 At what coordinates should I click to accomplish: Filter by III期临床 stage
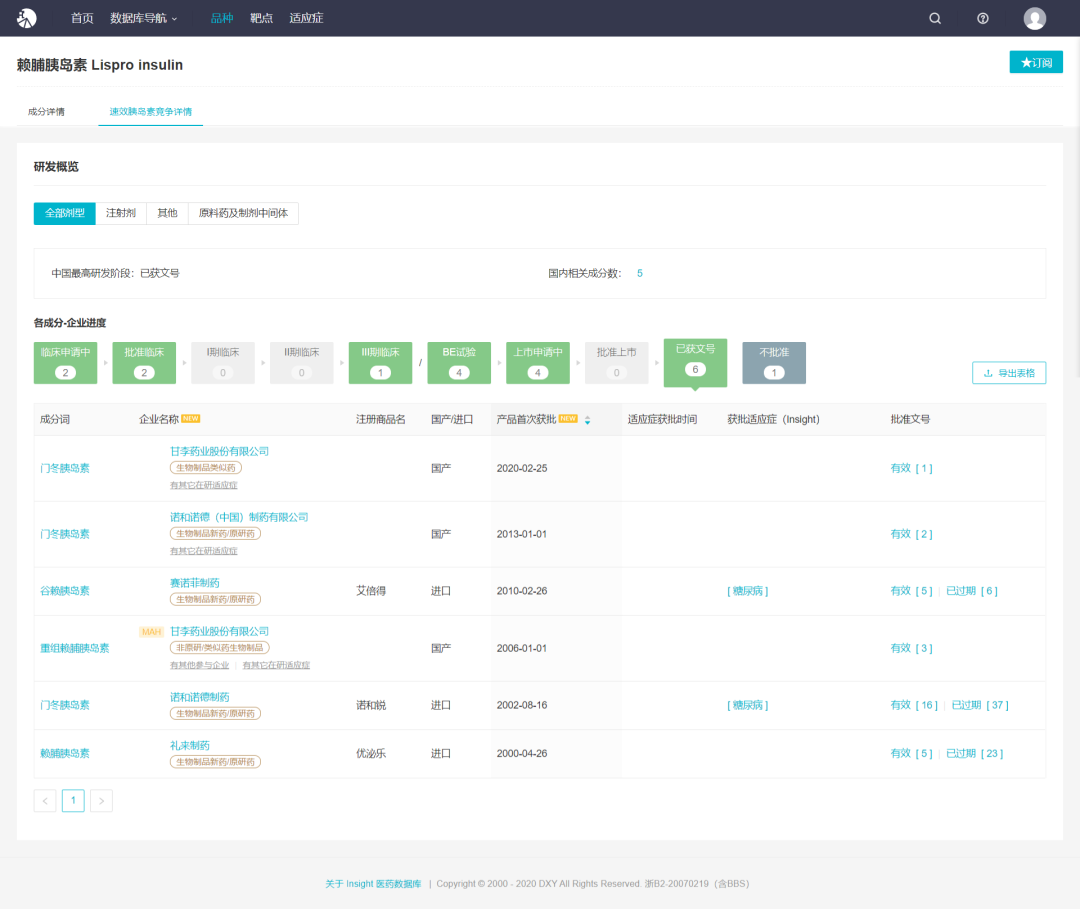tap(380, 363)
